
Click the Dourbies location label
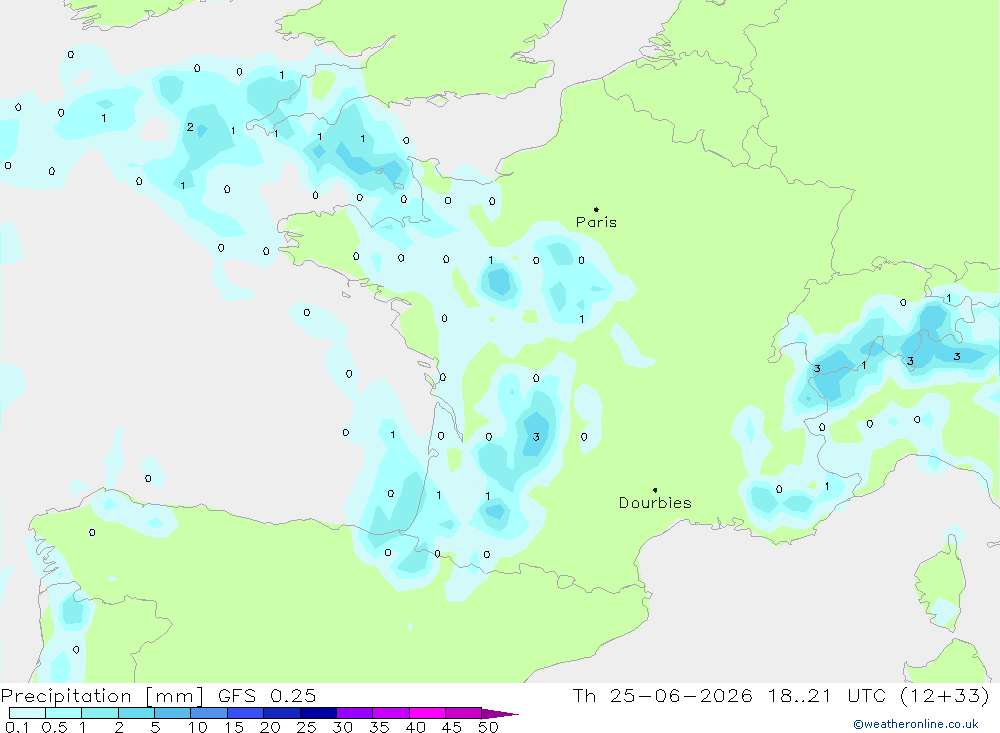pos(655,503)
